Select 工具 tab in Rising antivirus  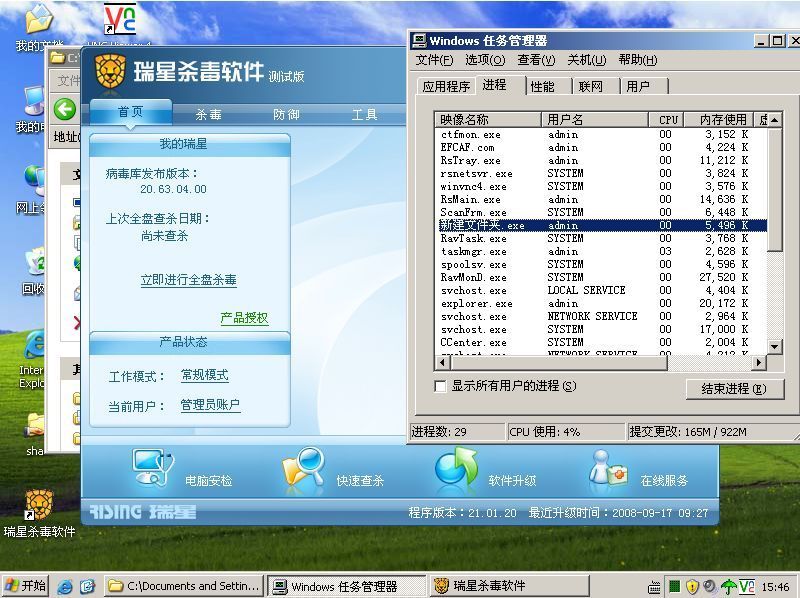tap(364, 114)
